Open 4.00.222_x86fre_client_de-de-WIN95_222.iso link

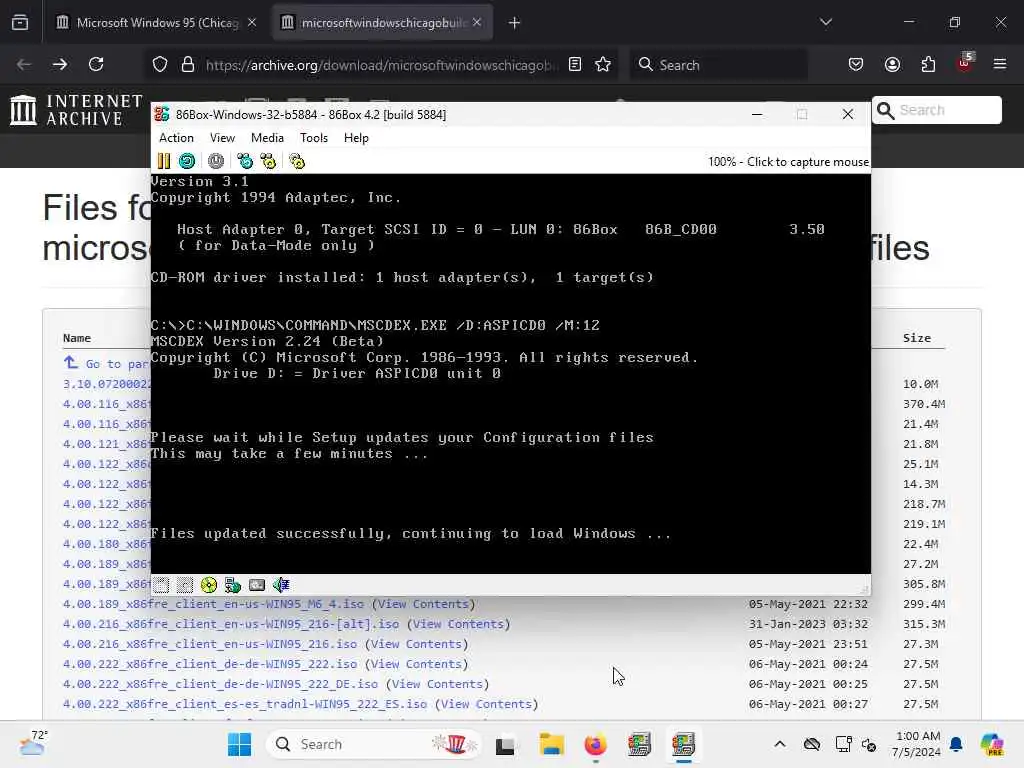tap(210, 664)
